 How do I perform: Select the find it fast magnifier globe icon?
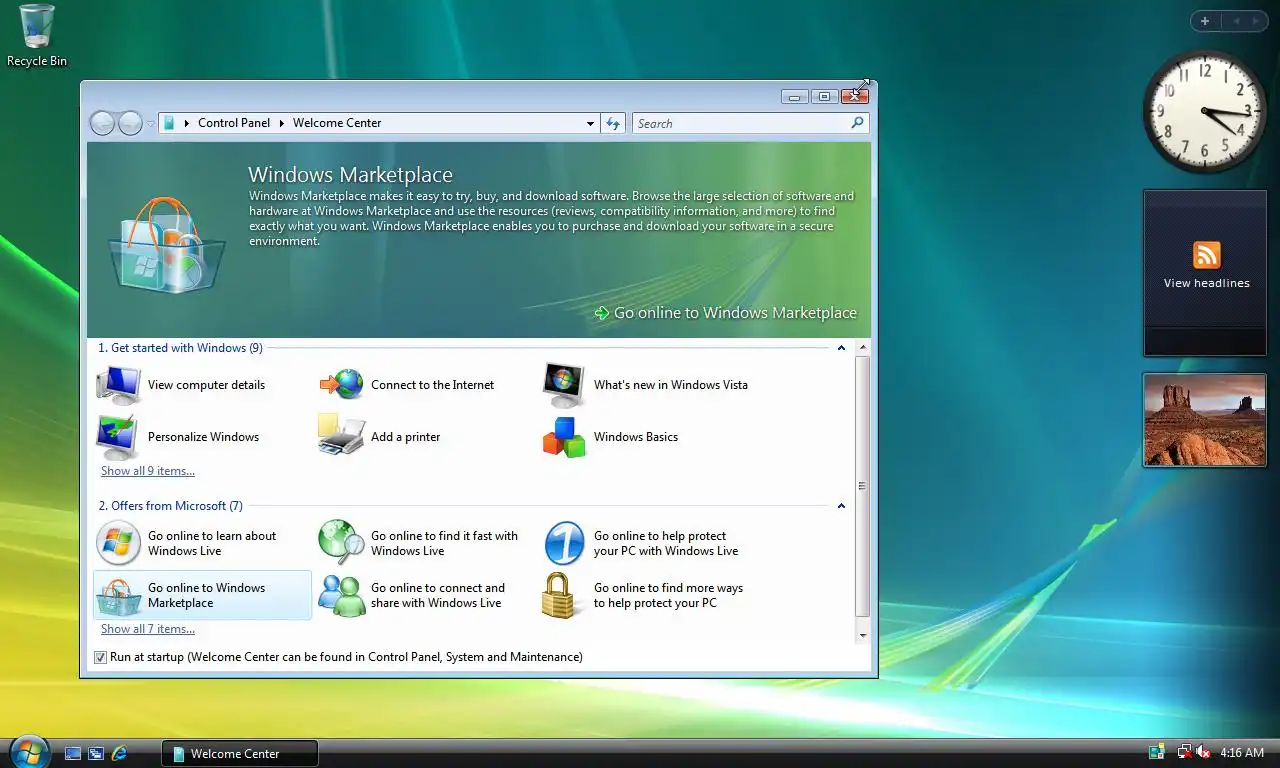tap(342, 543)
